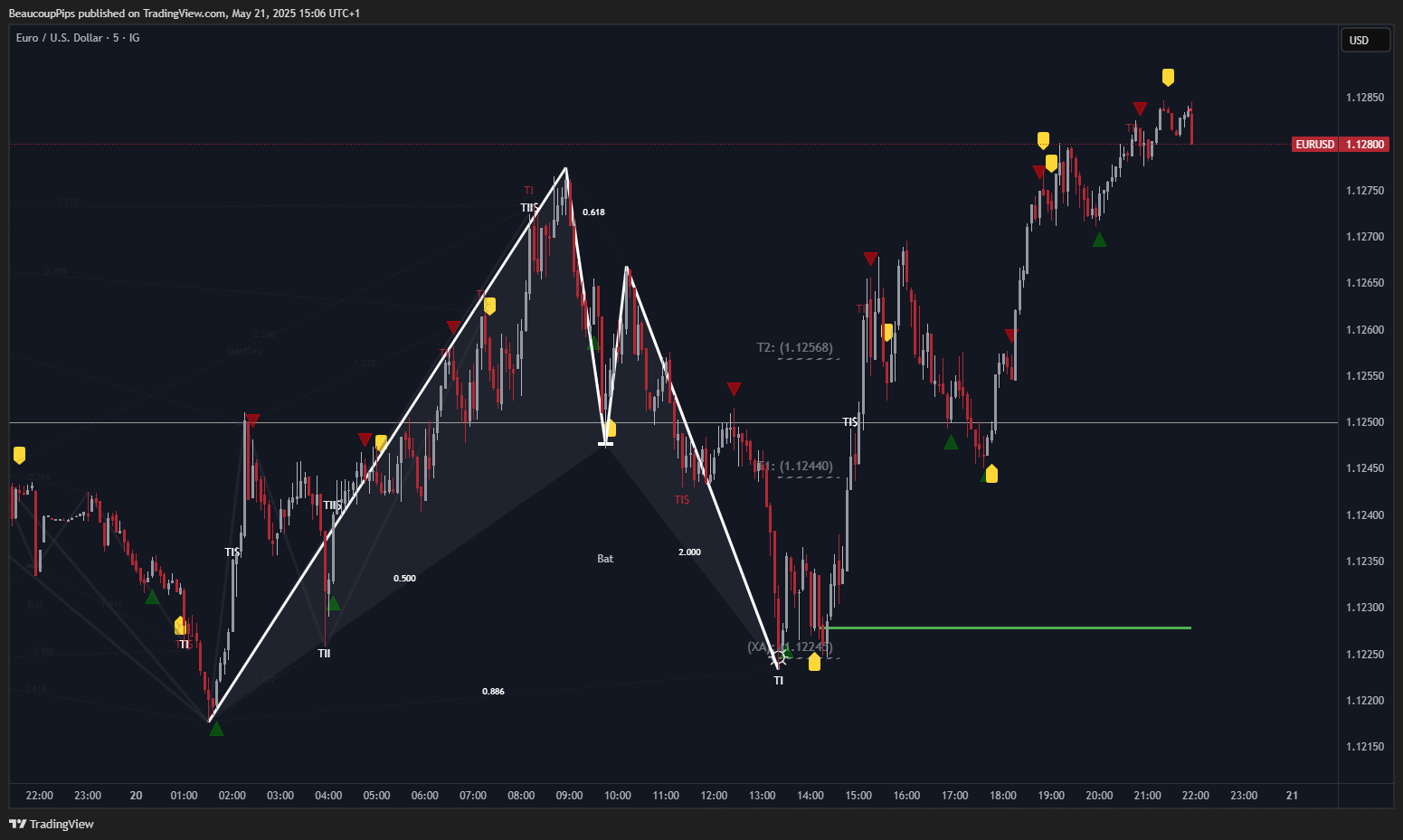Click the TII label near 04:00
1403x840 pixels.
pos(324,653)
